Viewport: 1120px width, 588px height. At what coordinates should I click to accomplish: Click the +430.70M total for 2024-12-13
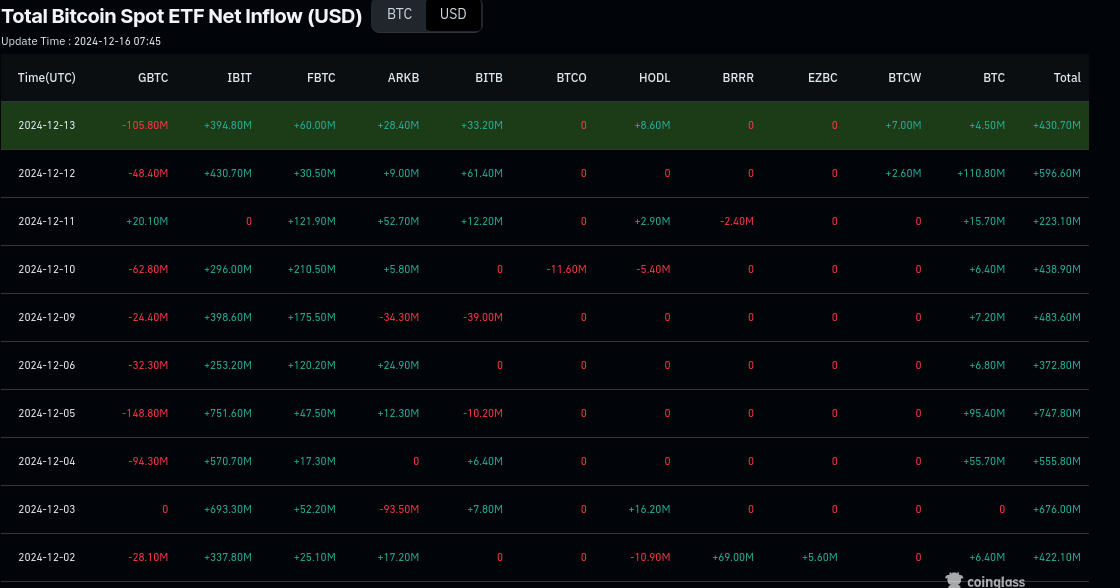tap(1057, 126)
